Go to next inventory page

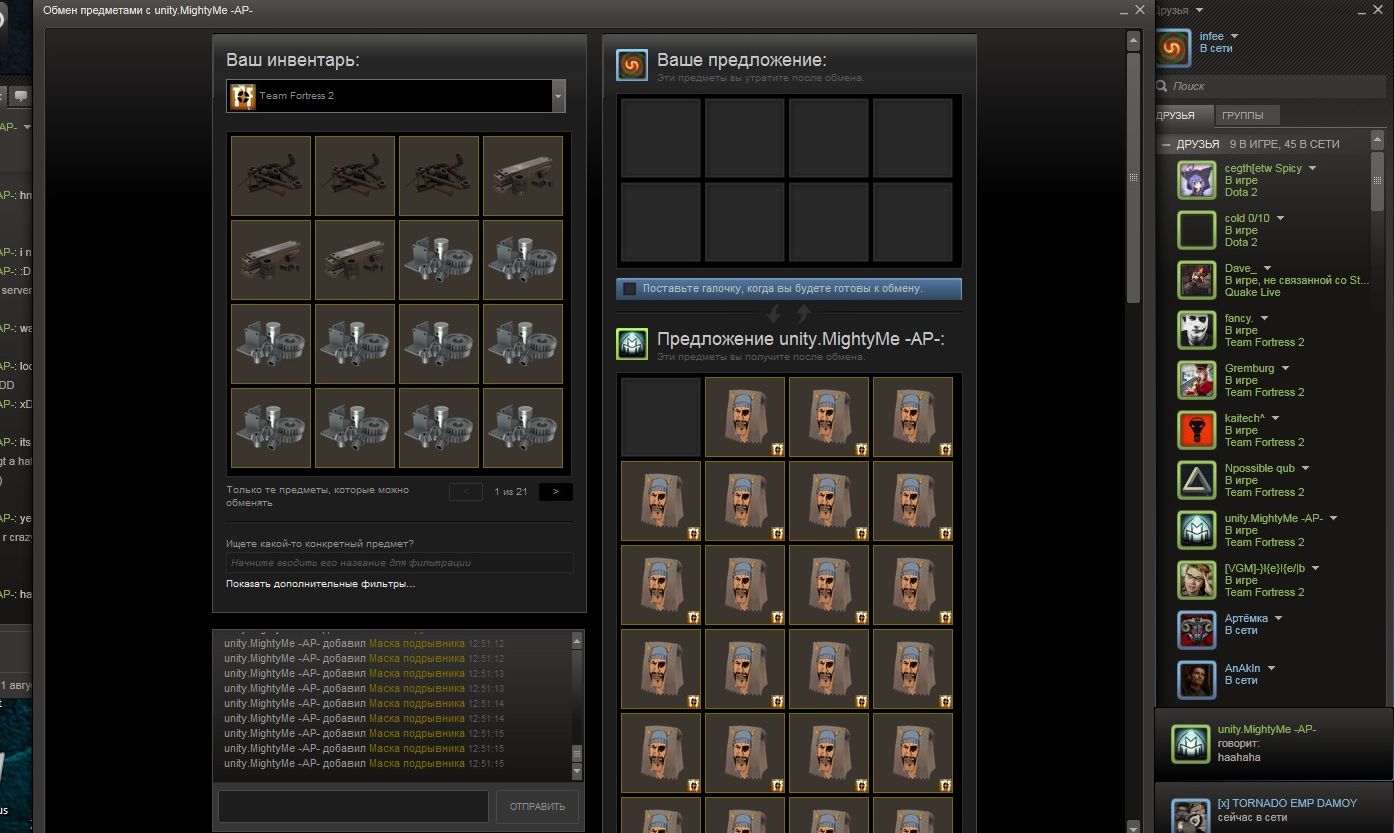(x=555, y=491)
